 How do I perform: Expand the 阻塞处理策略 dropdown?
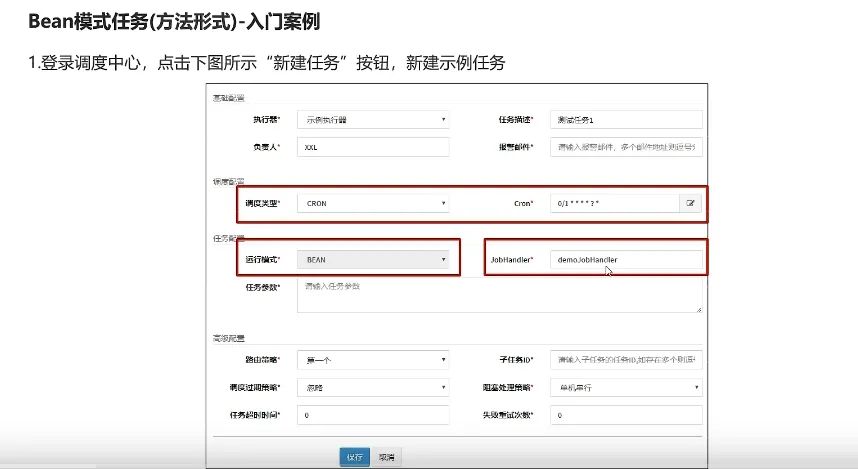[x=625, y=387]
